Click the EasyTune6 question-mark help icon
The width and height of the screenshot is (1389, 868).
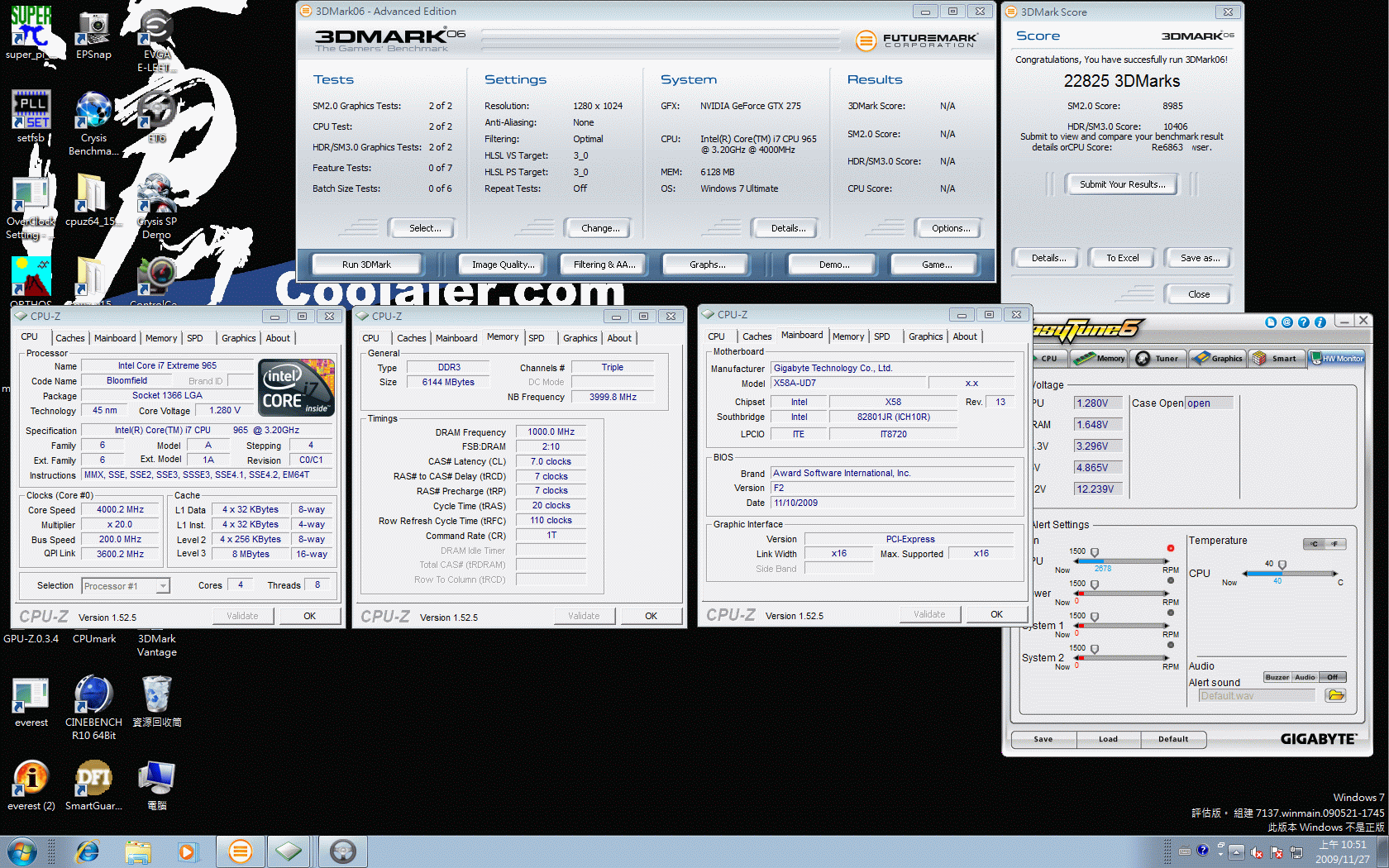tap(1303, 322)
